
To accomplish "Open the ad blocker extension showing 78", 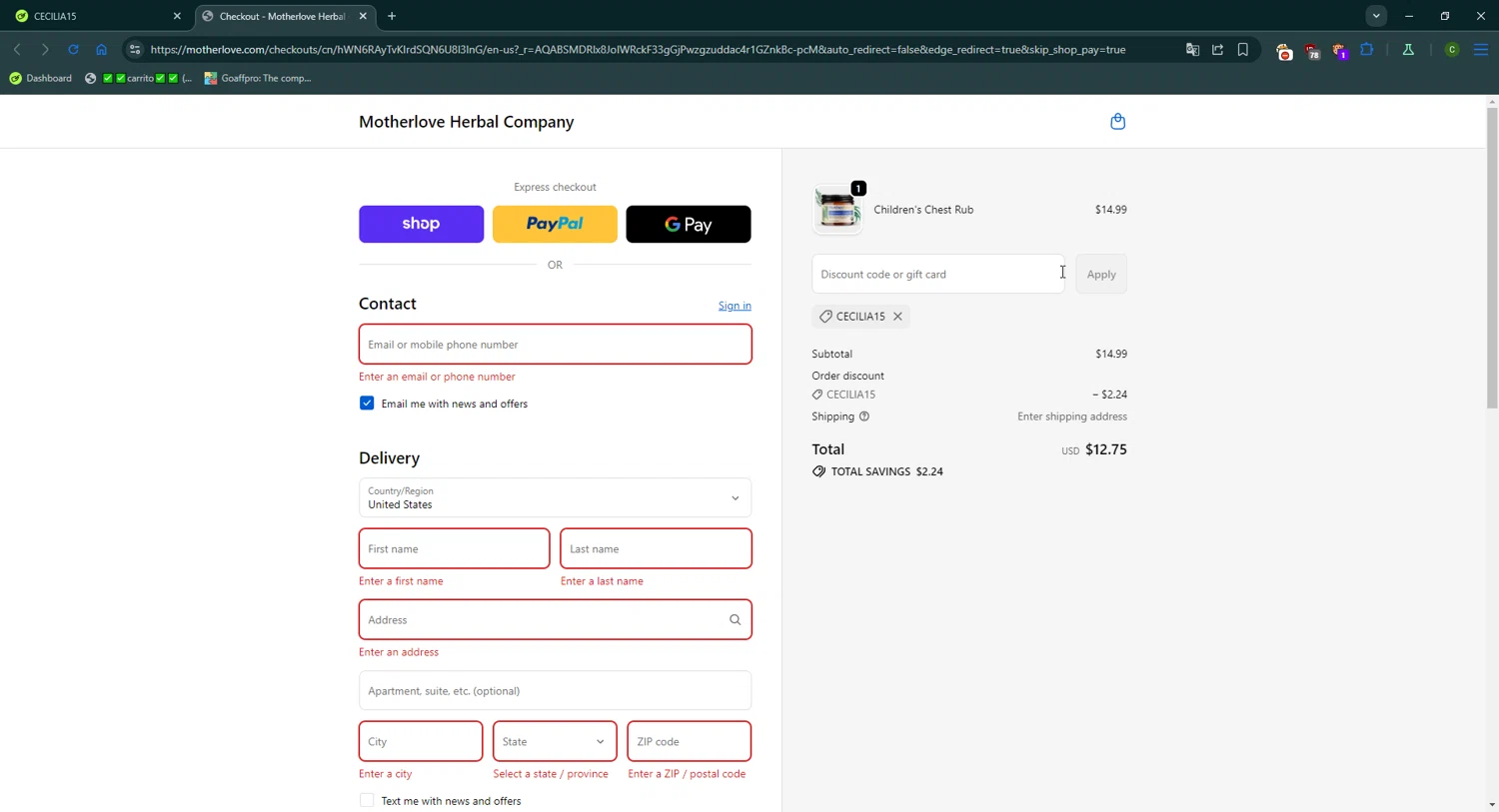I will [x=1312, y=51].
